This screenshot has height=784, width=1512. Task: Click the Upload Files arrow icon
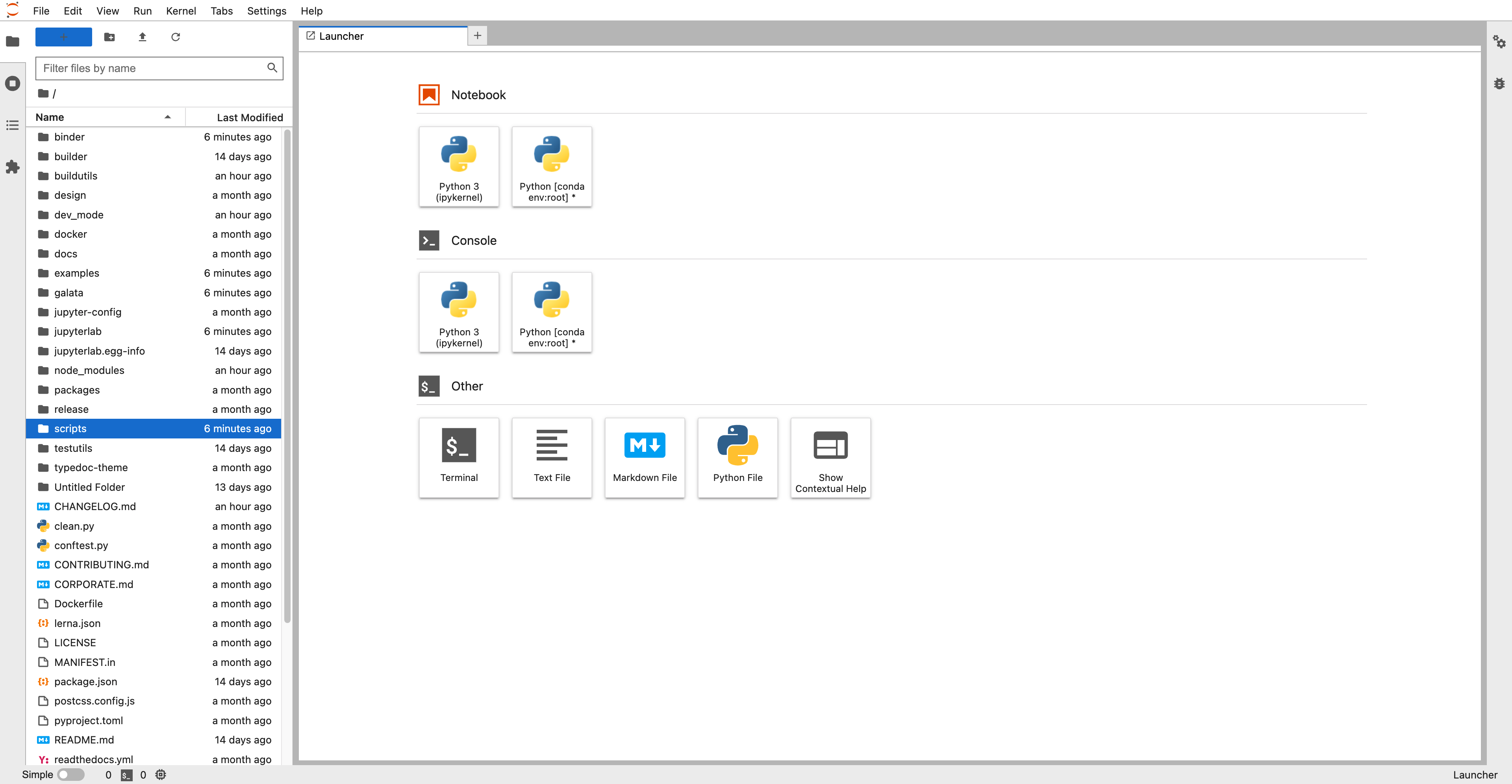pos(142,37)
